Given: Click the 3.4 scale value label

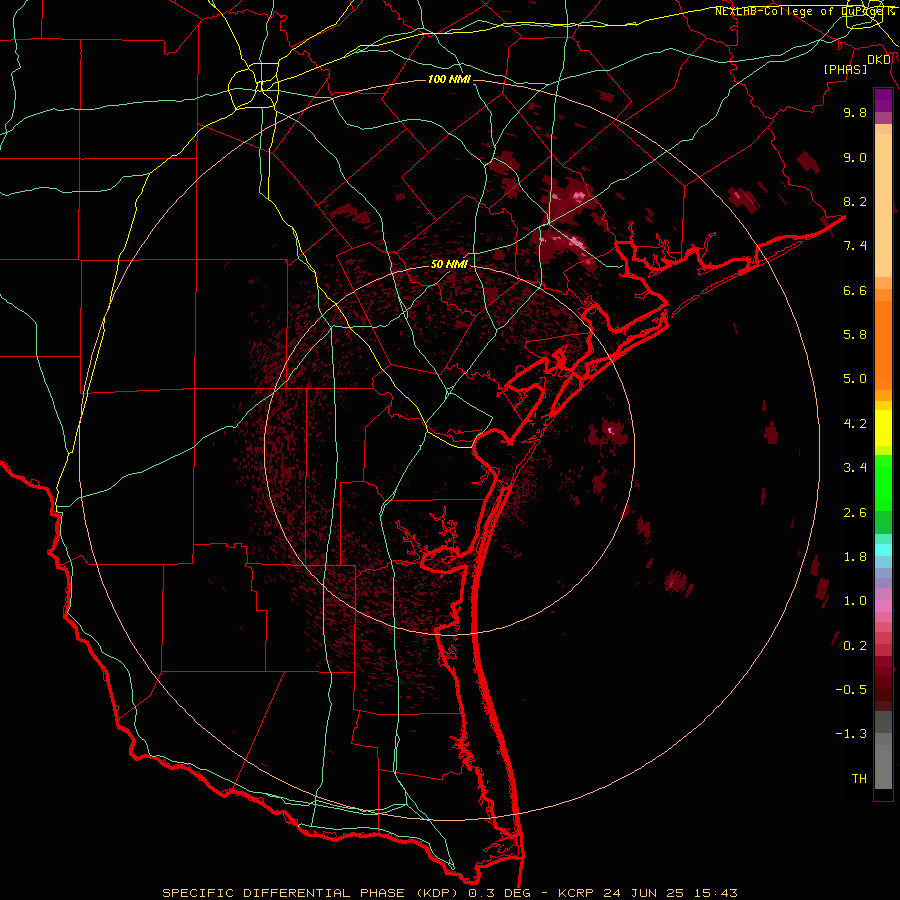Looking at the screenshot, I should (x=855, y=468).
